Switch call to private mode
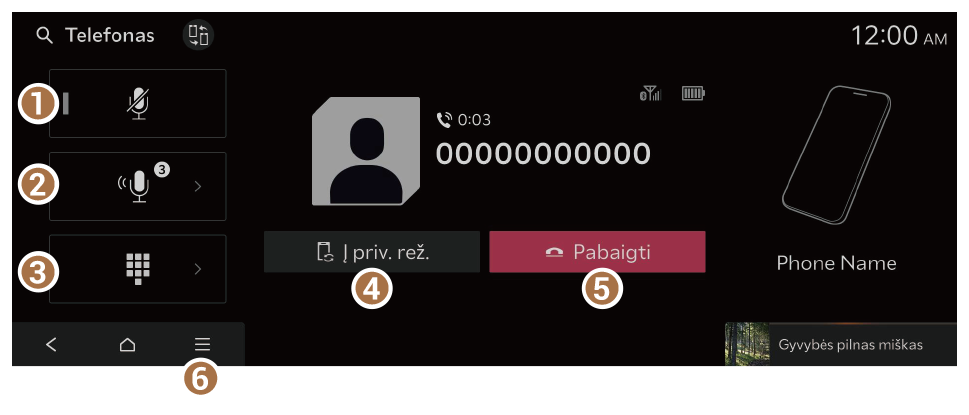969x415 pixels. tap(371, 252)
